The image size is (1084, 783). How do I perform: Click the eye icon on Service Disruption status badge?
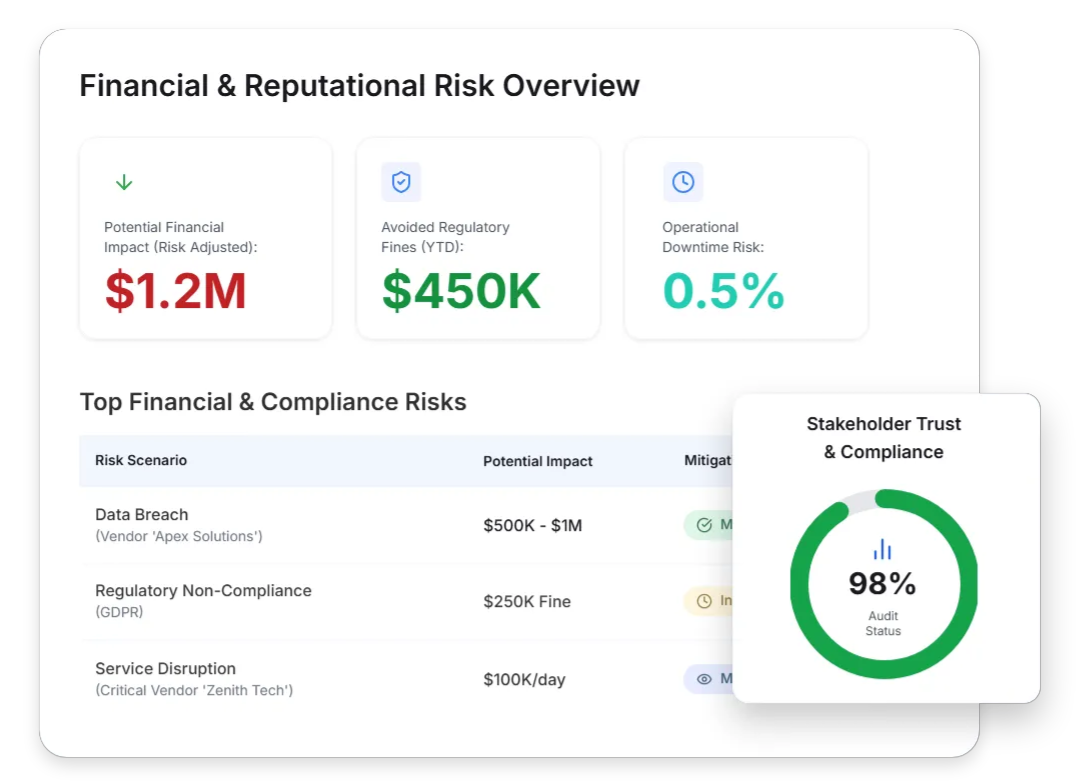point(703,679)
